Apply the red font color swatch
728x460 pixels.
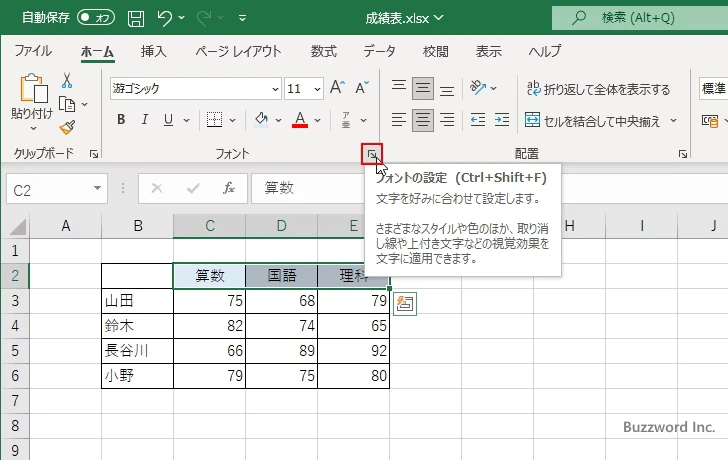click(x=300, y=120)
